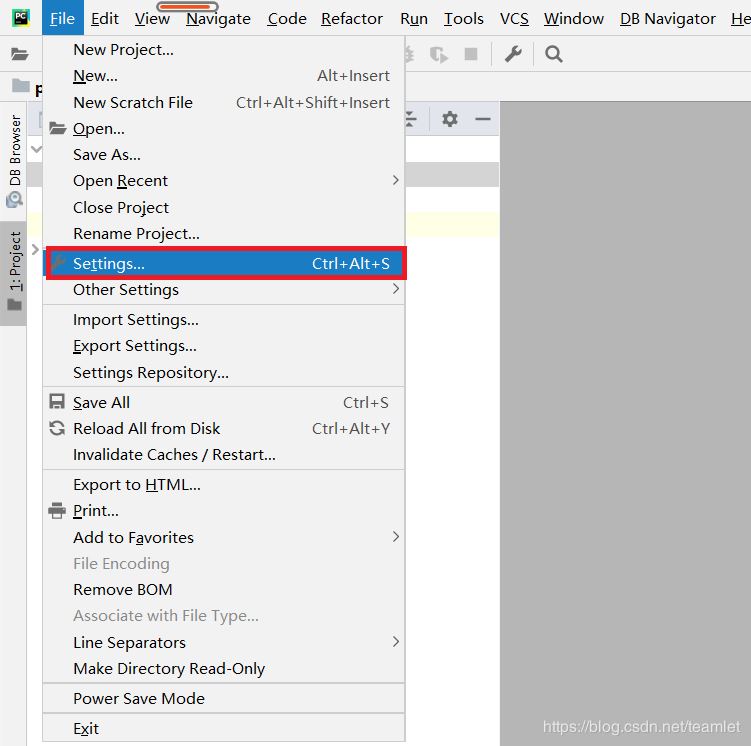Choose Remove BOM entry

pyautogui.click(x=224, y=589)
